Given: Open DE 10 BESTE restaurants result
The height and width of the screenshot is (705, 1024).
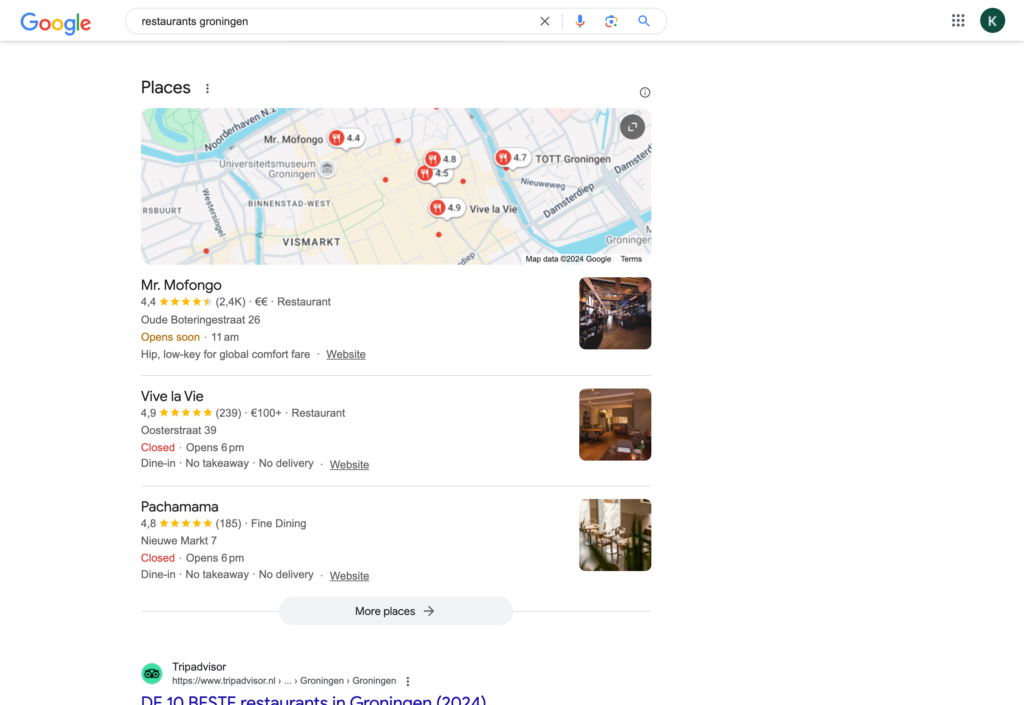Looking at the screenshot, I should pyautogui.click(x=313, y=699).
